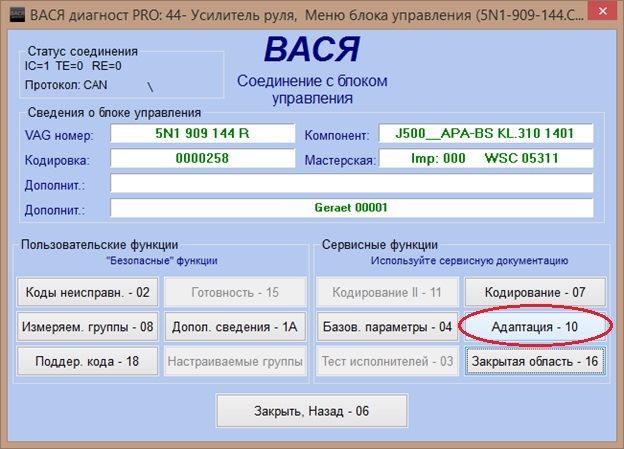
Task: Click the 'Кодировка:' label
Action: (57, 160)
